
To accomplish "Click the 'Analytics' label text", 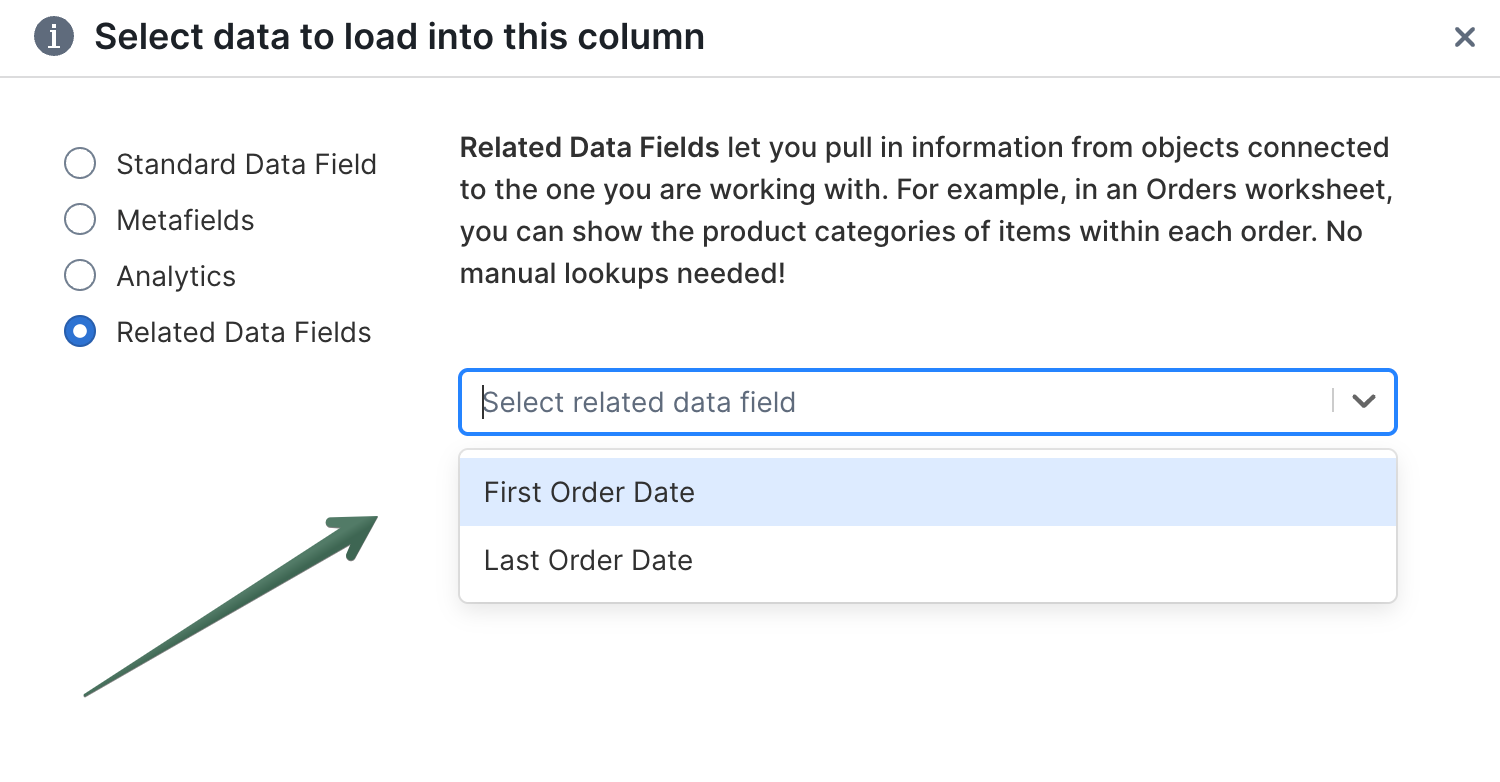I will tap(176, 276).
